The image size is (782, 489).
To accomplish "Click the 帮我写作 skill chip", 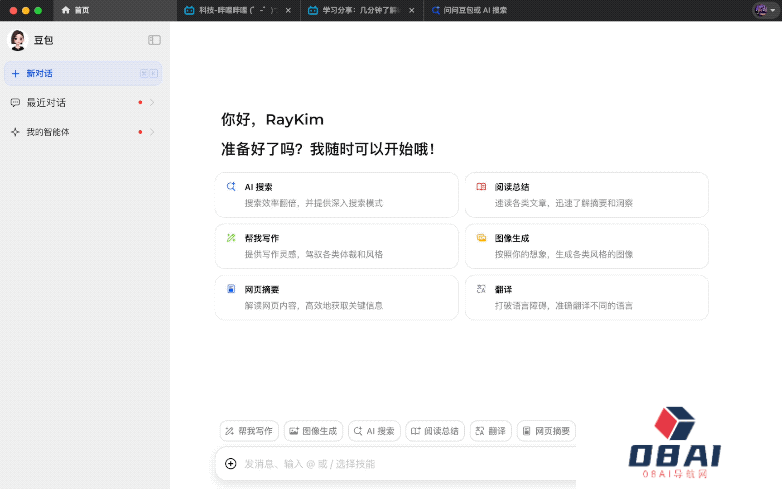I will [x=249, y=431].
